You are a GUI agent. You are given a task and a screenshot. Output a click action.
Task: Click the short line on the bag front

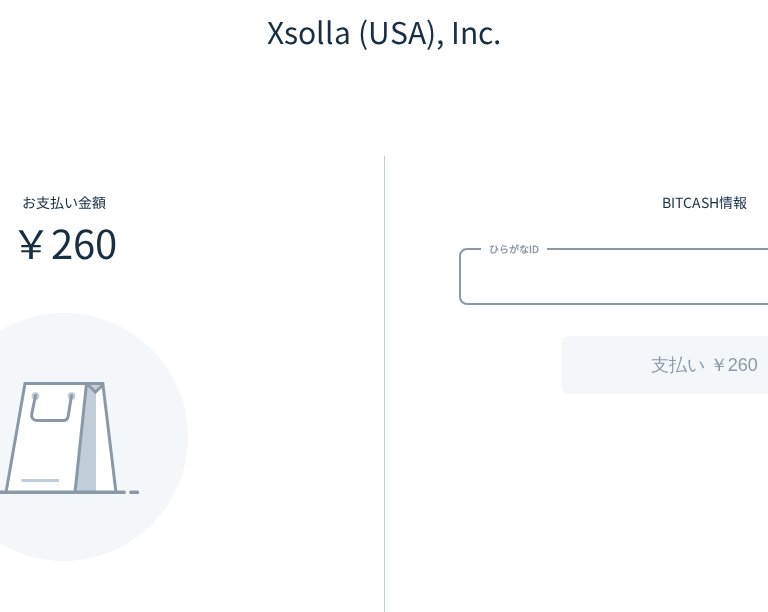pos(40,481)
